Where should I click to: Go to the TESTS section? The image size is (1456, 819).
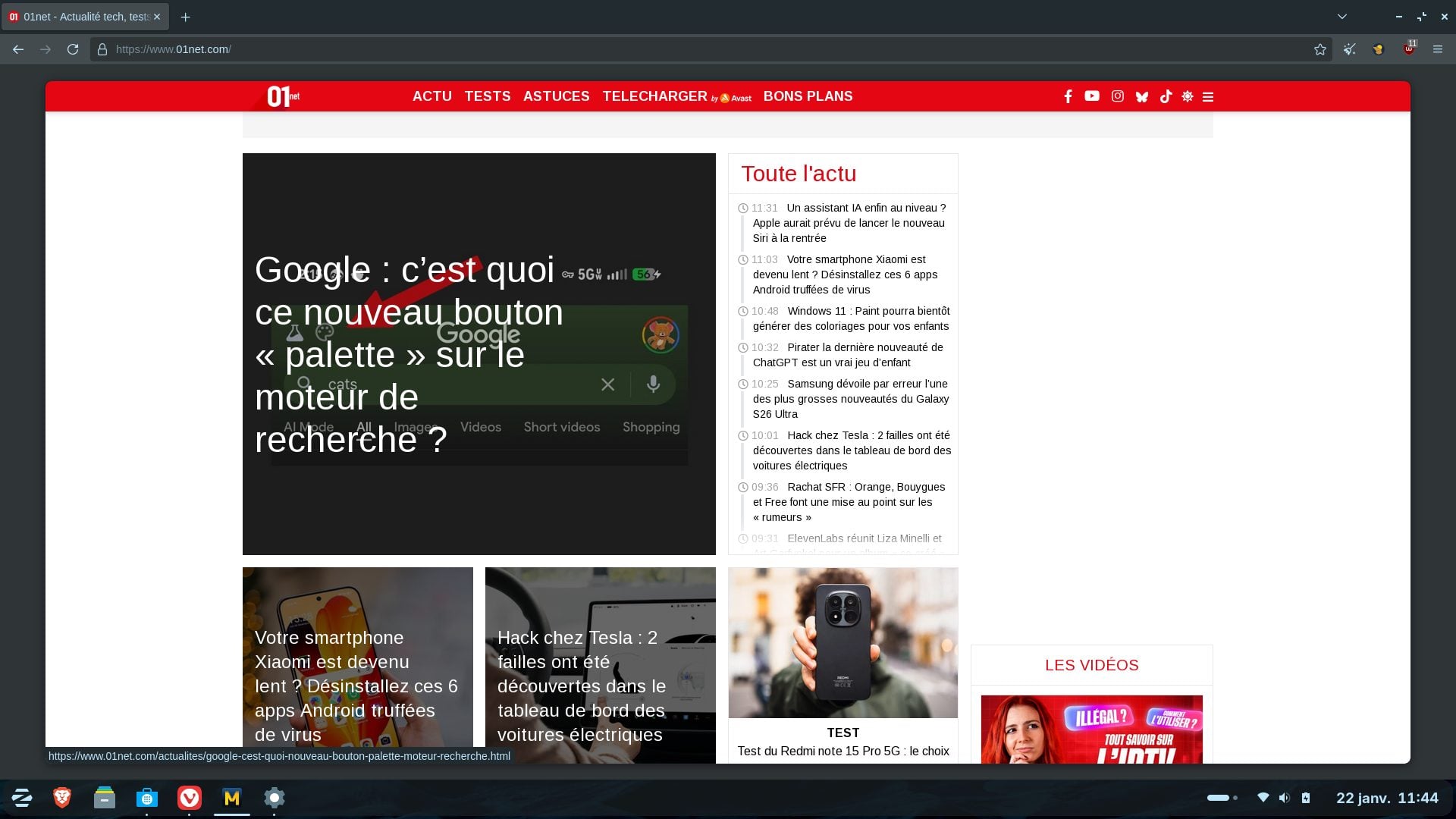tap(487, 96)
